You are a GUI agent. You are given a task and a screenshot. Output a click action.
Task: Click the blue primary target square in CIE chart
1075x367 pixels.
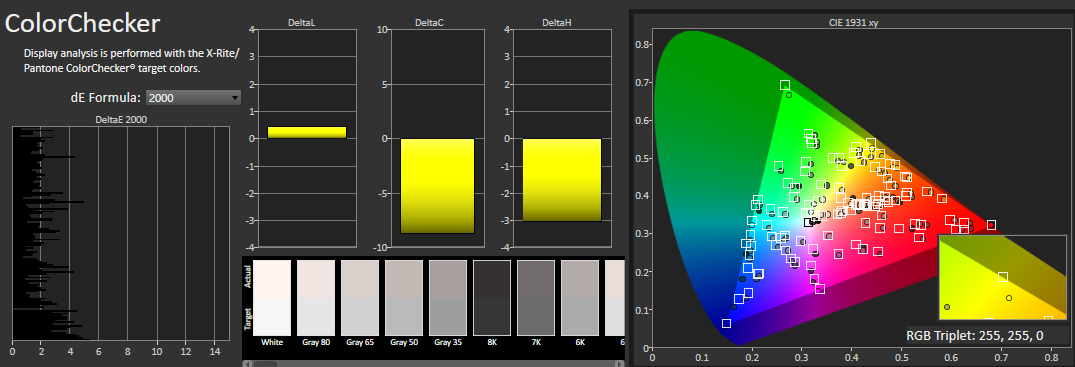[x=727, y=323]
